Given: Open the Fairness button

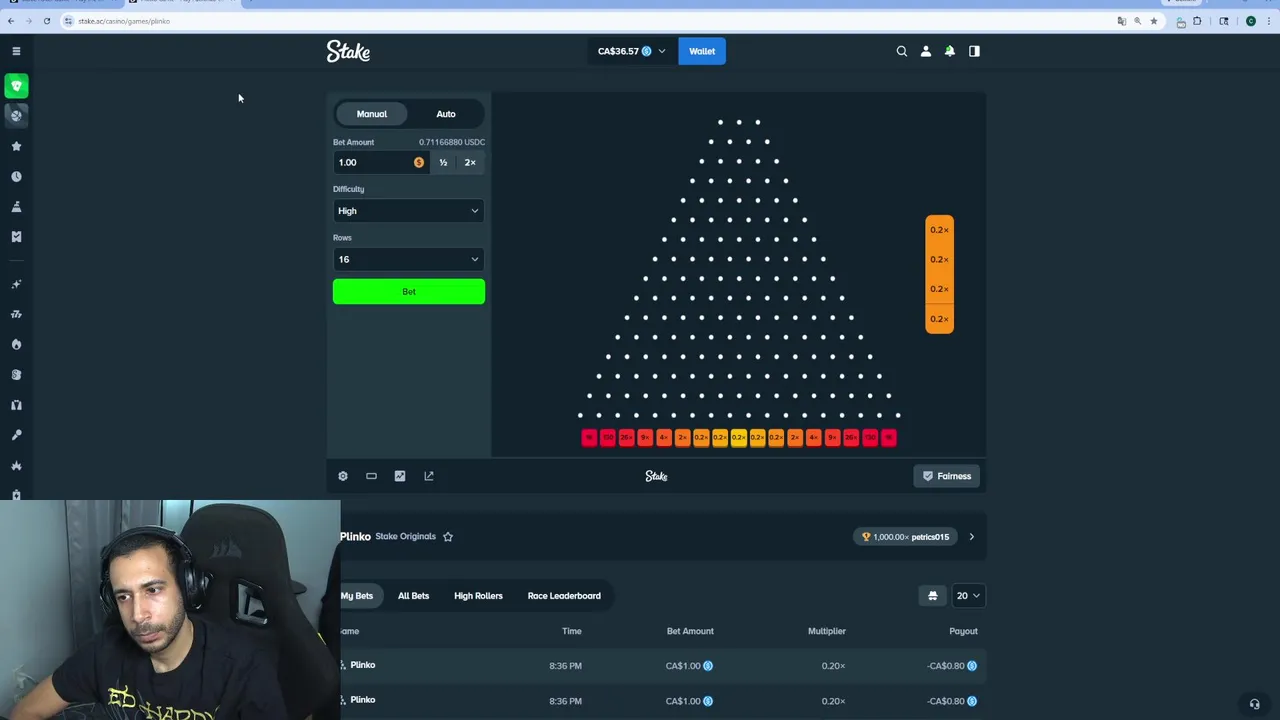Looking at the screenshot, I should tap(947, 476).
